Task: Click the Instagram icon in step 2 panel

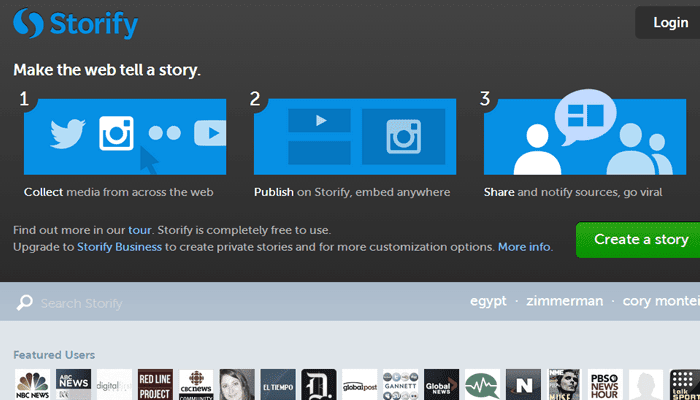Action: coord(404,137)
